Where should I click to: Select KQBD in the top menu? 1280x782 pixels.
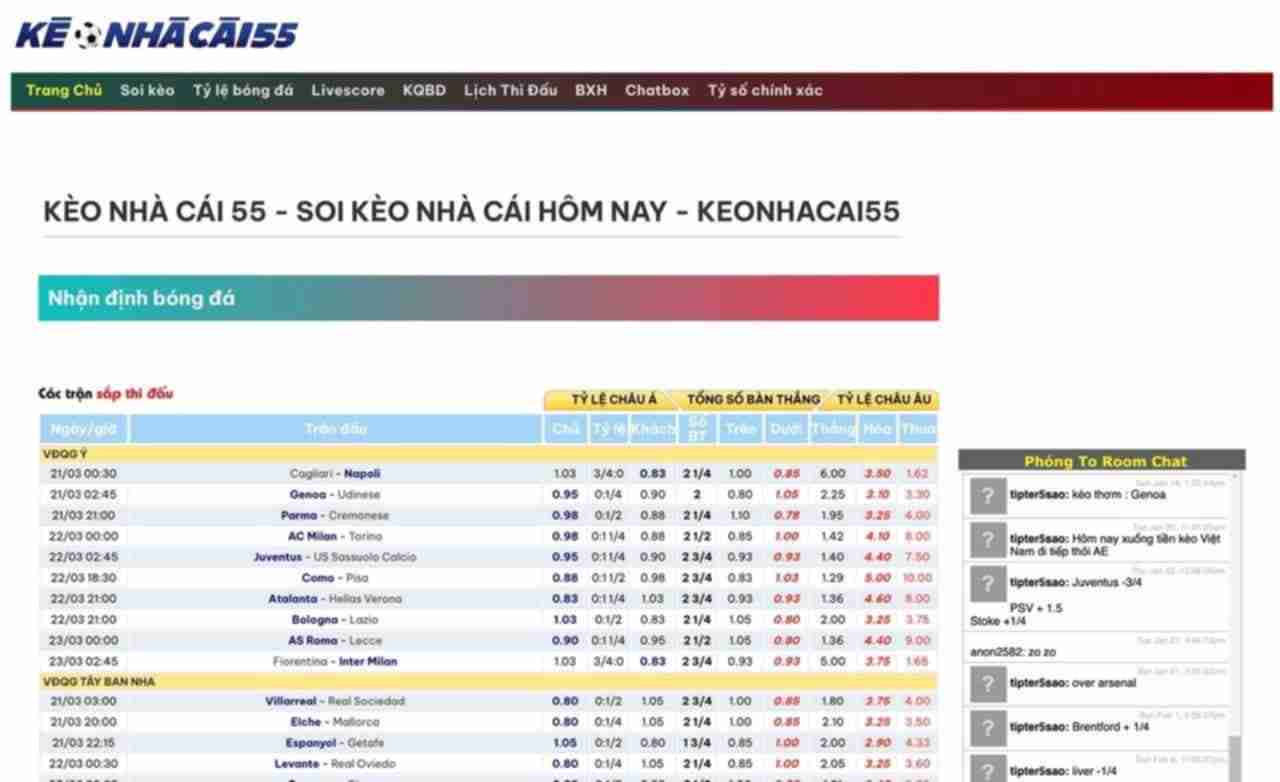[x=424, y=90]
